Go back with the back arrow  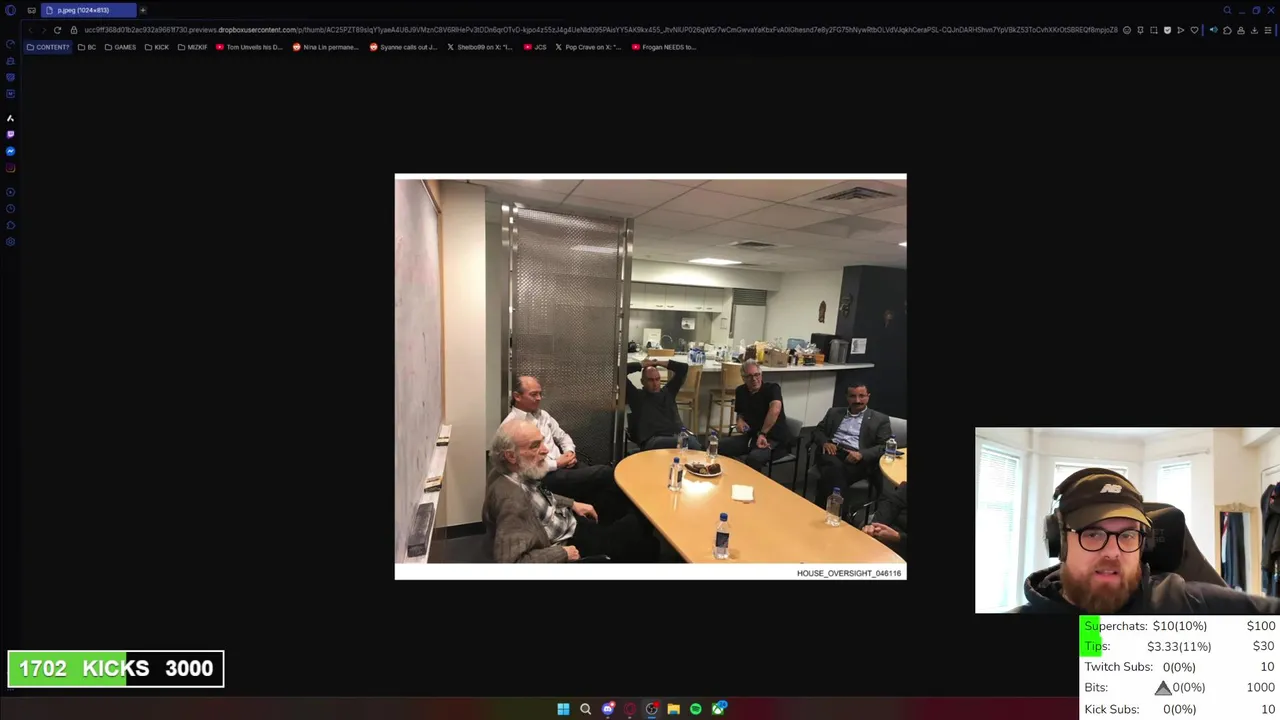coord(29,30)
